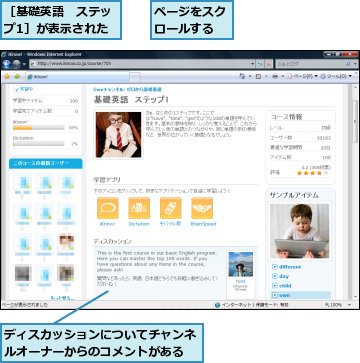
Task: Open the search provider dropdown arrow
Action: [x=354, y=64]
